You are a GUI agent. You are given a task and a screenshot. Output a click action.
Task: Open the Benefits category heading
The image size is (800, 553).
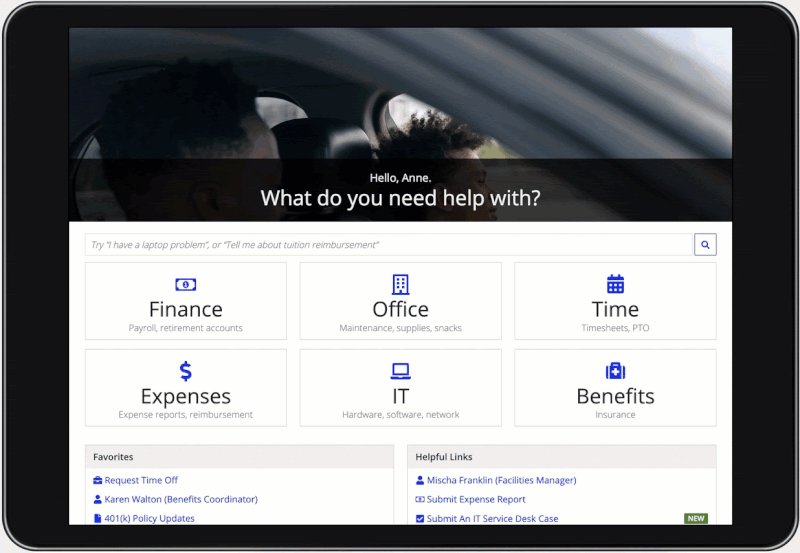click(615, 396)
